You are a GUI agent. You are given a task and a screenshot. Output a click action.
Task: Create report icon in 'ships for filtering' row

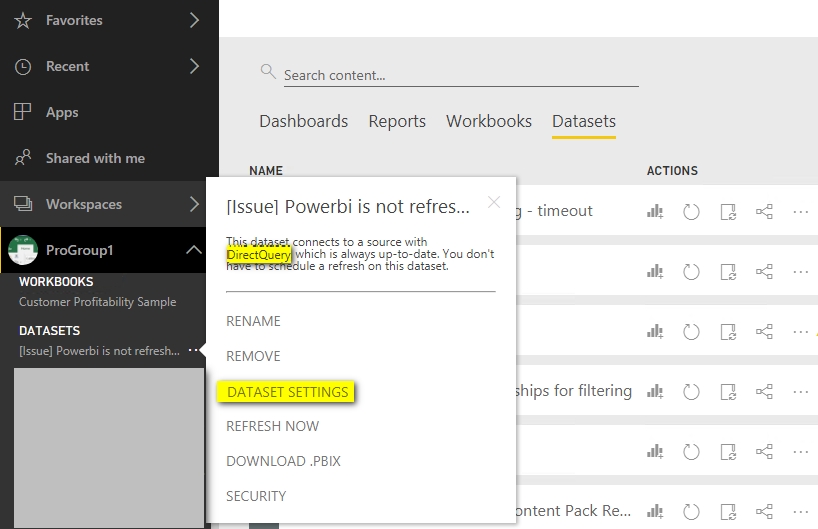(655, 391)
